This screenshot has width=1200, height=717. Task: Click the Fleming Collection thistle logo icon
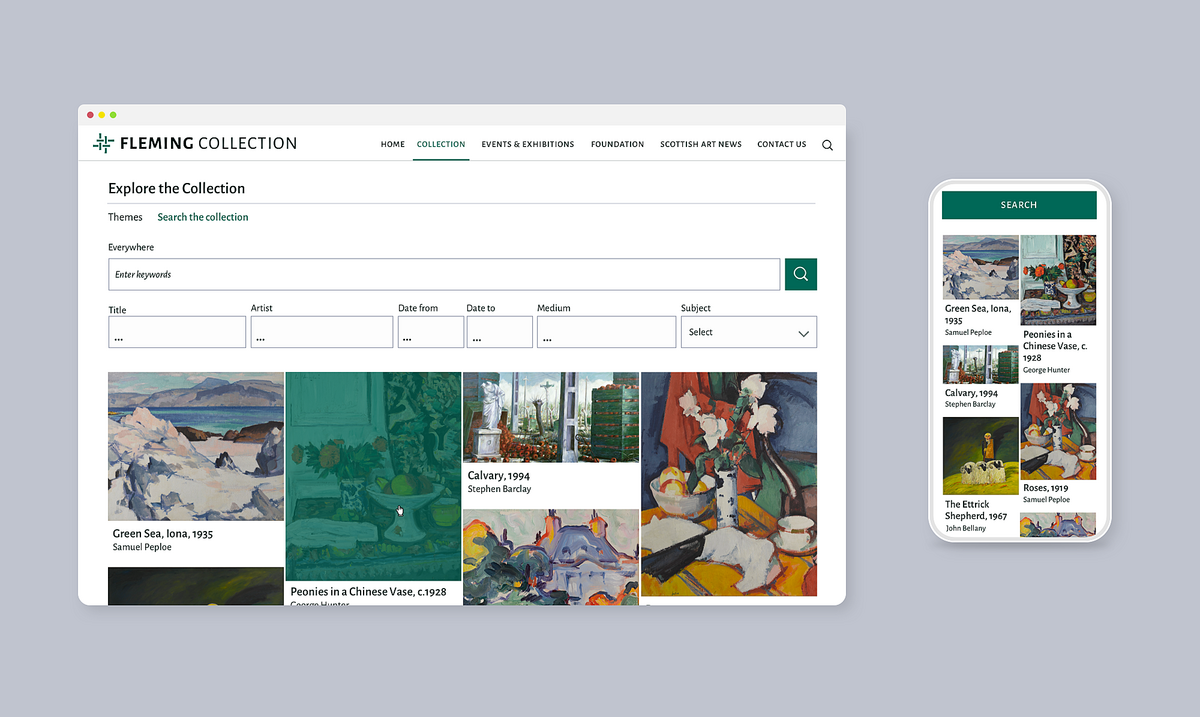click(103, 143)
